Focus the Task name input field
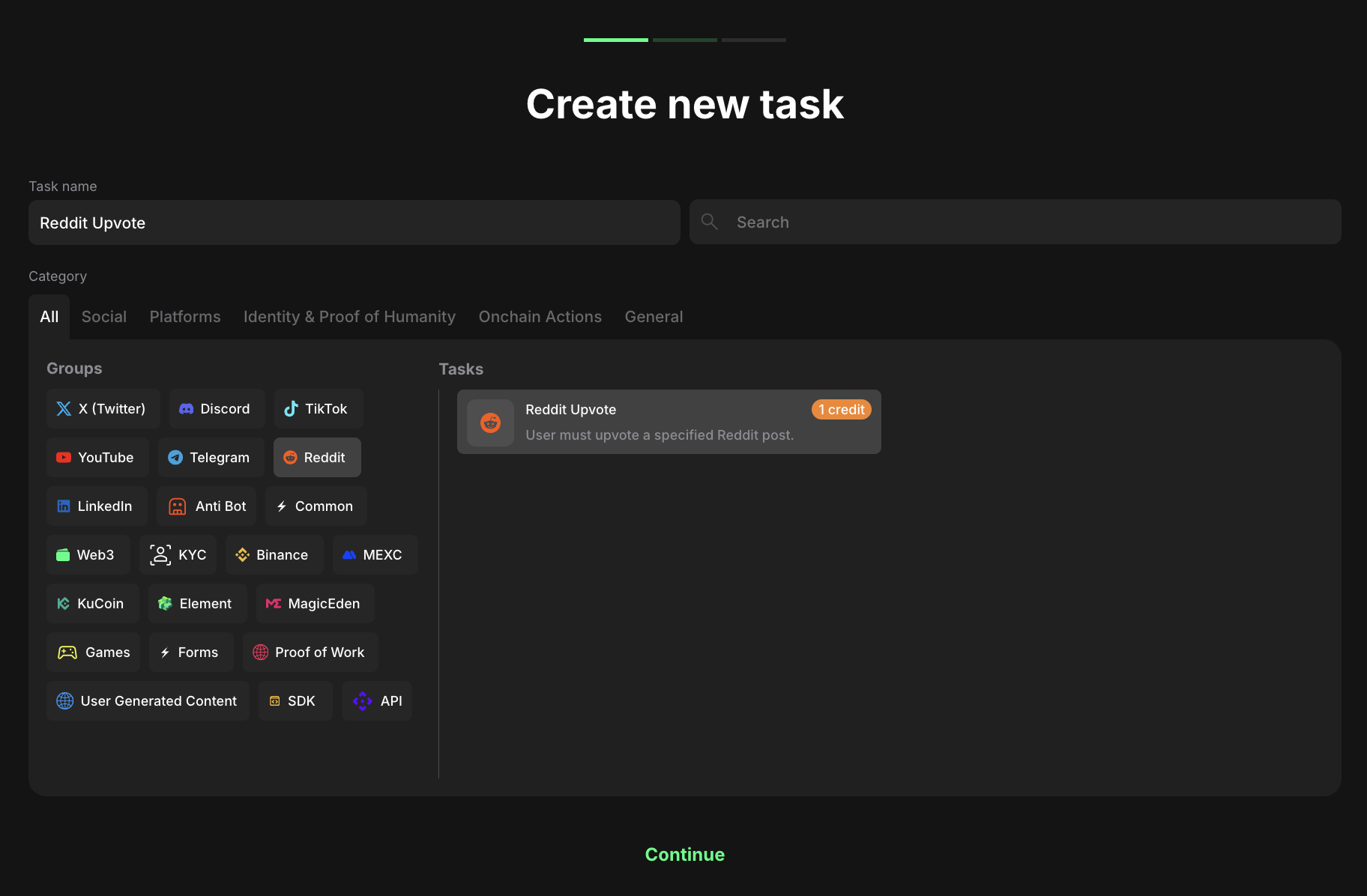 point(354,223)
